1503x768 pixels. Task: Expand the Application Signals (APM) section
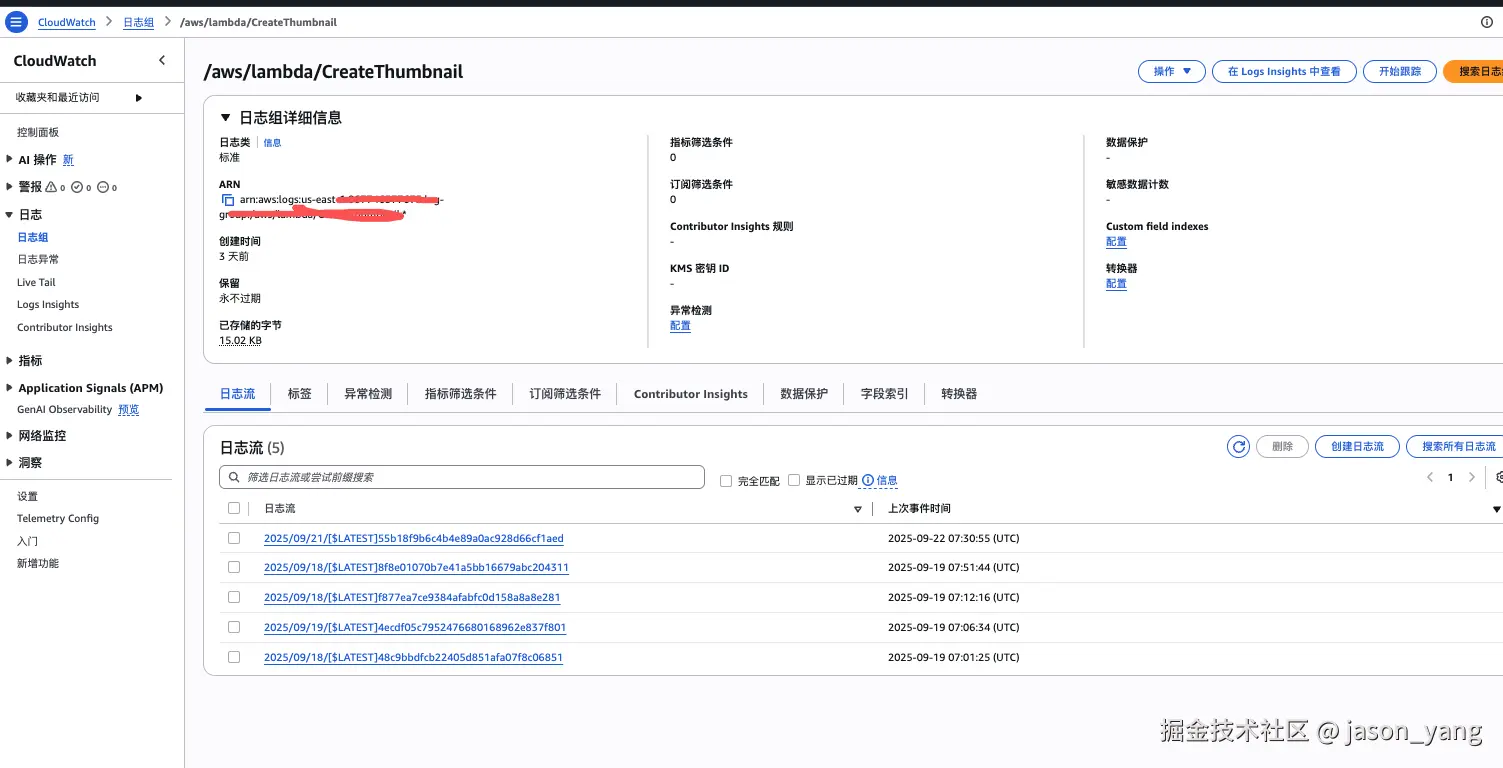click(x=10, y=388)
